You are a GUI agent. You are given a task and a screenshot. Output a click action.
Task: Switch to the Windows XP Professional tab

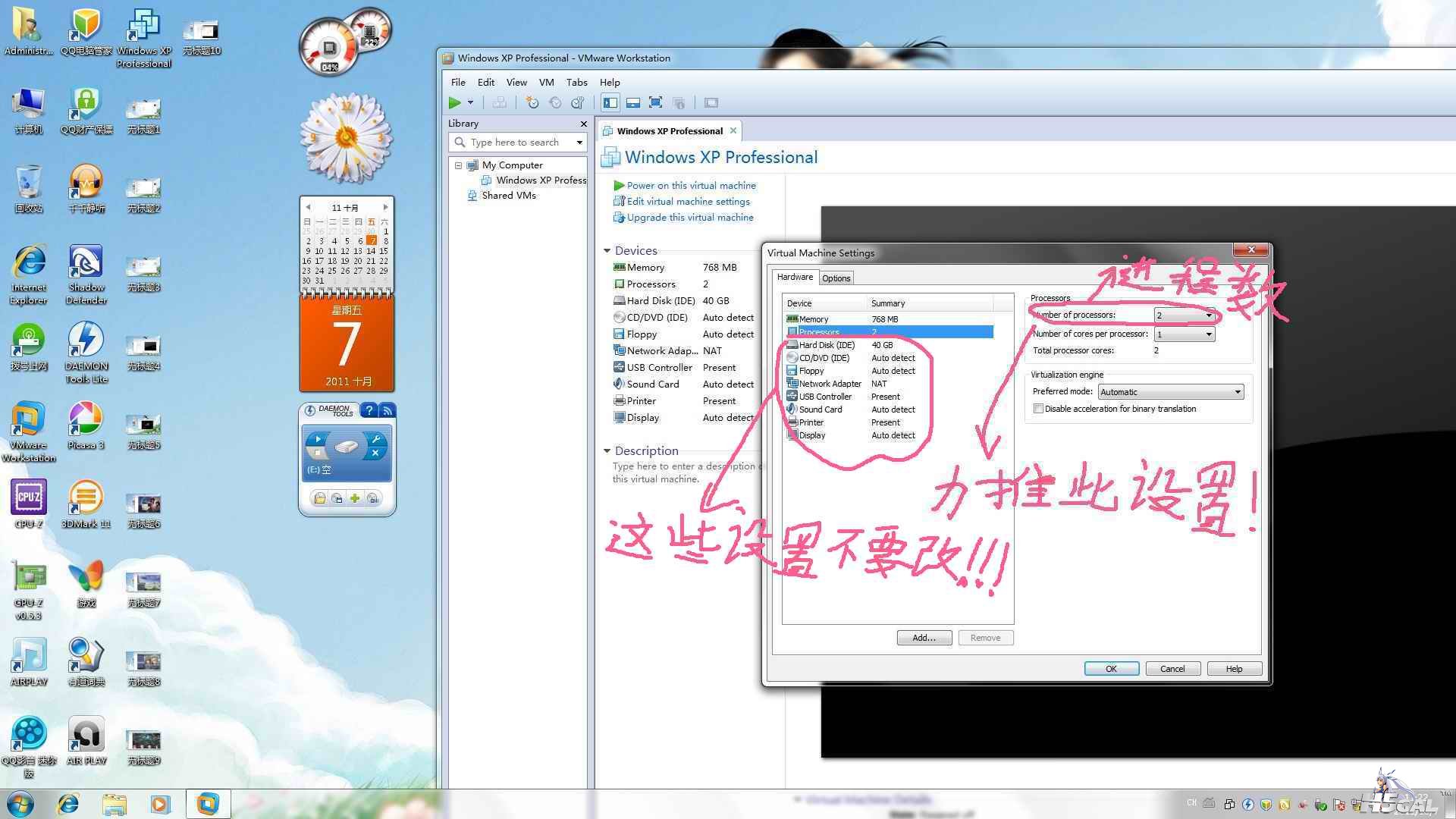point(670,130)
